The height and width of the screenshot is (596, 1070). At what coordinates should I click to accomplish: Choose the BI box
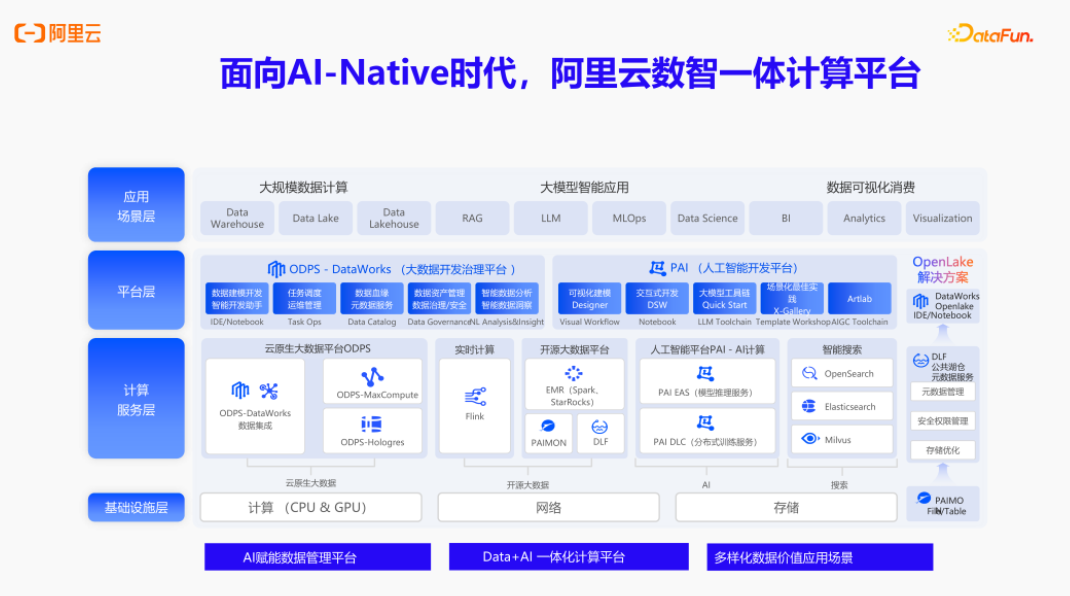[x=786, y=218]
